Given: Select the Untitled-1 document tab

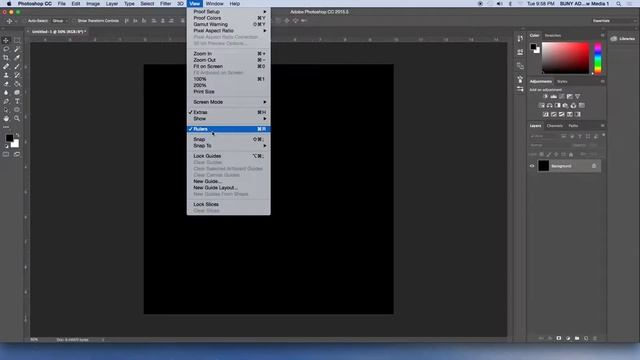Looking at the screenshot, I should click(58, 31).
